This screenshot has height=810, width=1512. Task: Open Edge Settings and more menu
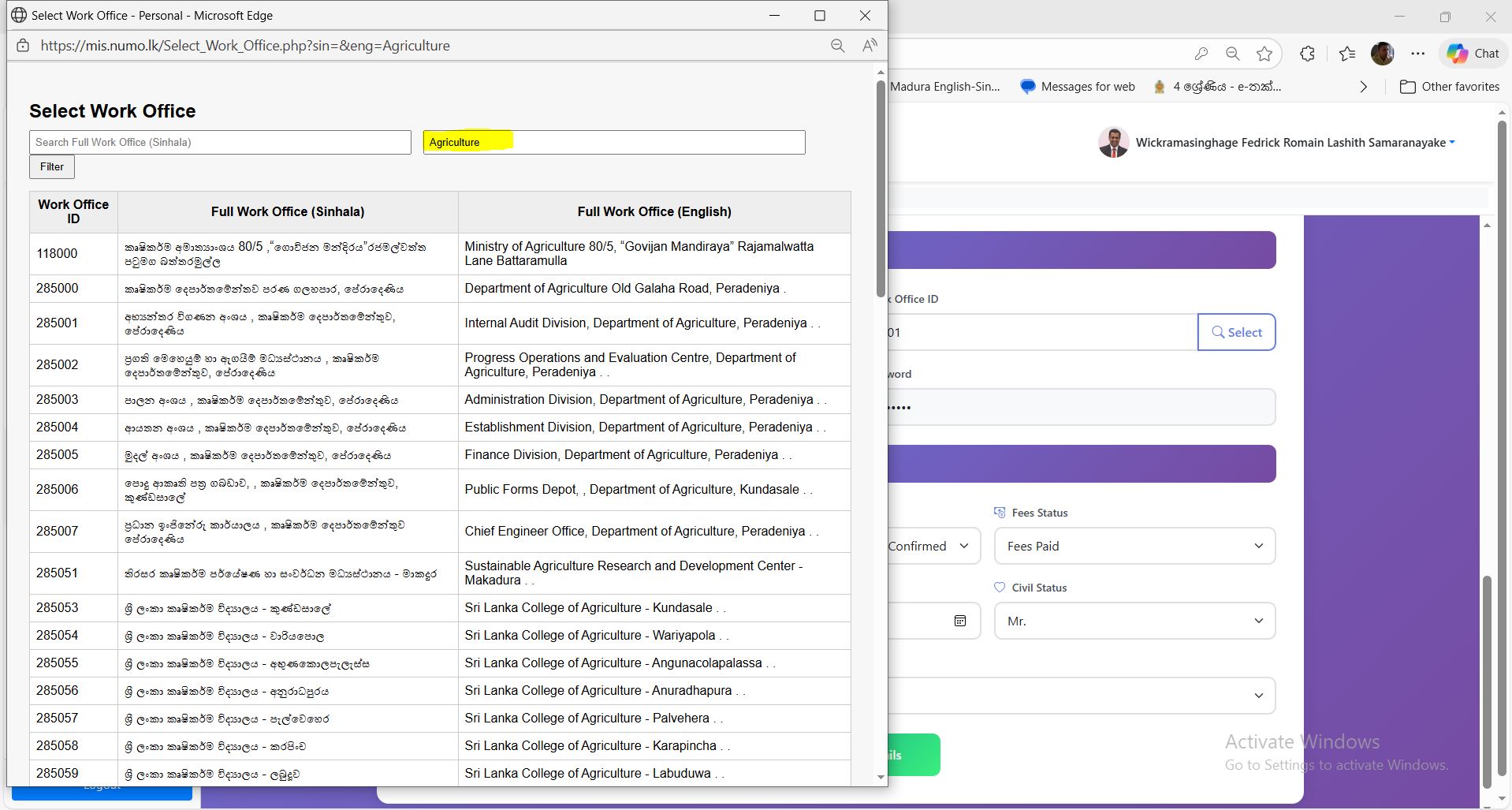[x=1417, y=54]
